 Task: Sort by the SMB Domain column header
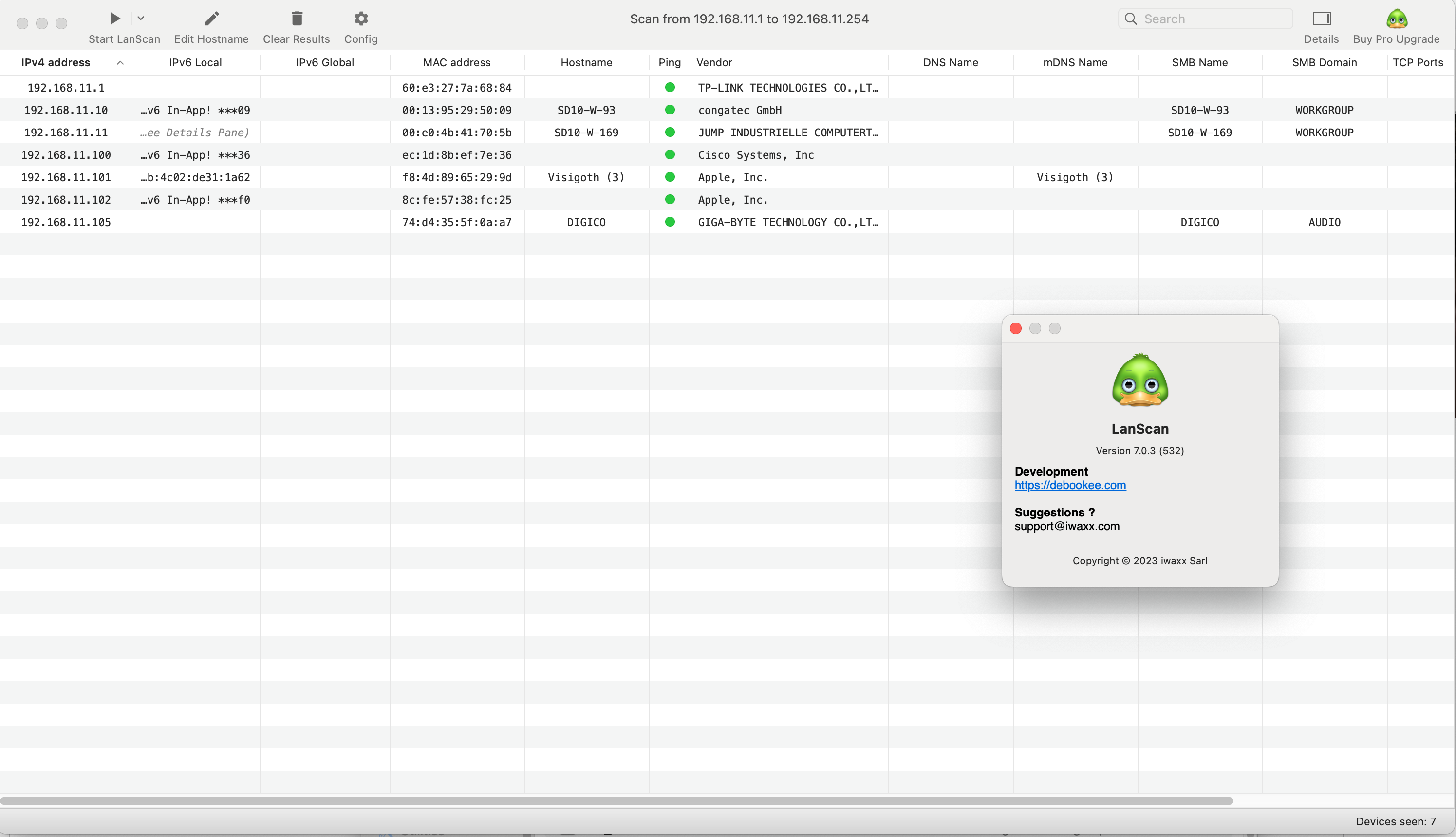(1325, 63)
